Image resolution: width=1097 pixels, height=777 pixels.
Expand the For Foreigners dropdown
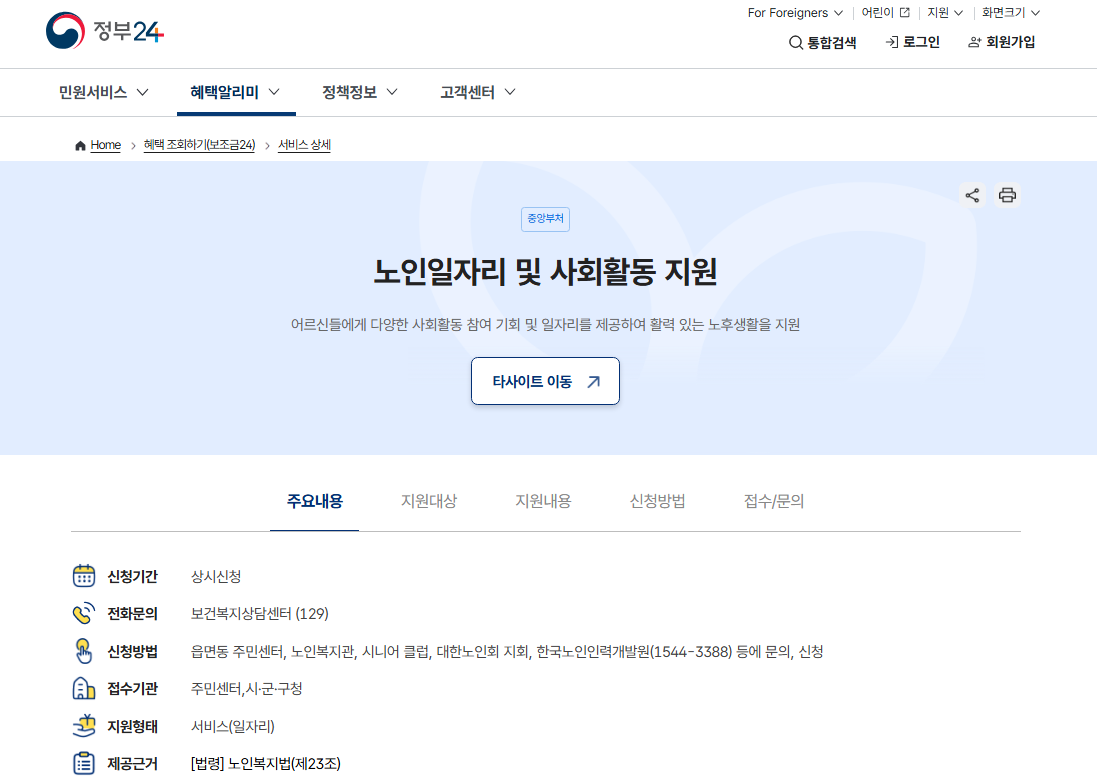coord(795,13)
